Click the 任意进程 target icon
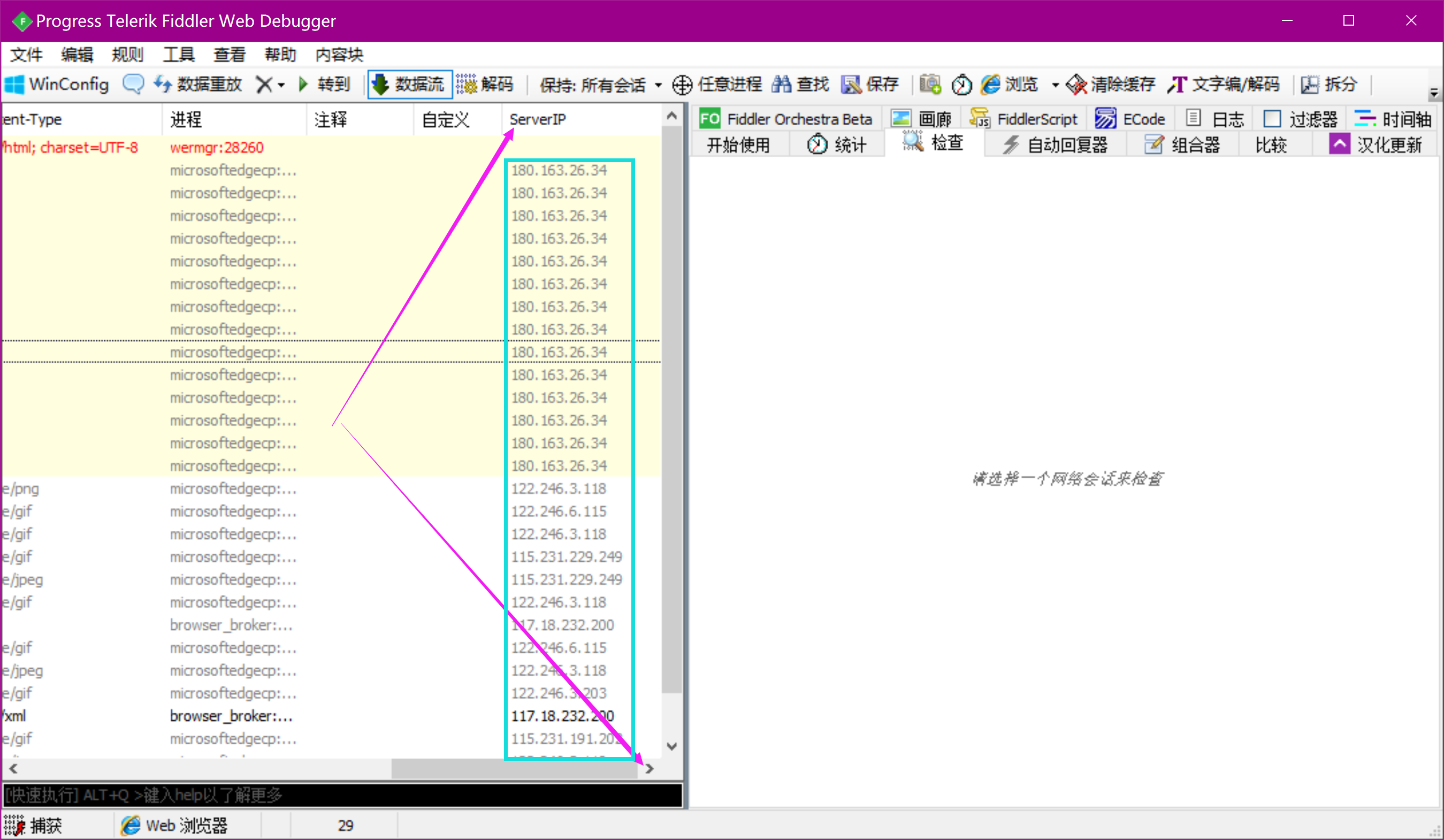The image size is (1444, 840). coord(682,85)
